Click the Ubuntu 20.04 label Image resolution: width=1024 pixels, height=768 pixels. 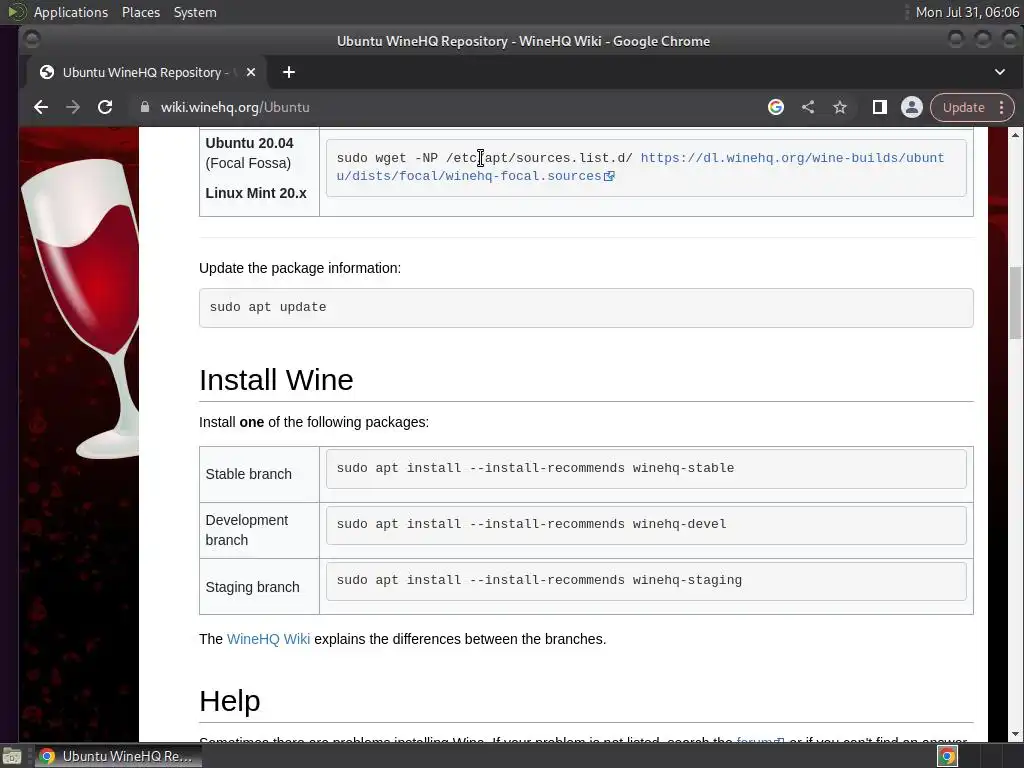(x=249, y=143)
